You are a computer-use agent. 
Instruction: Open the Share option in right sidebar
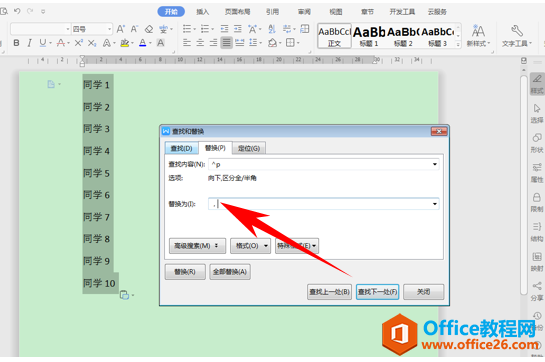tap(537, 291)
